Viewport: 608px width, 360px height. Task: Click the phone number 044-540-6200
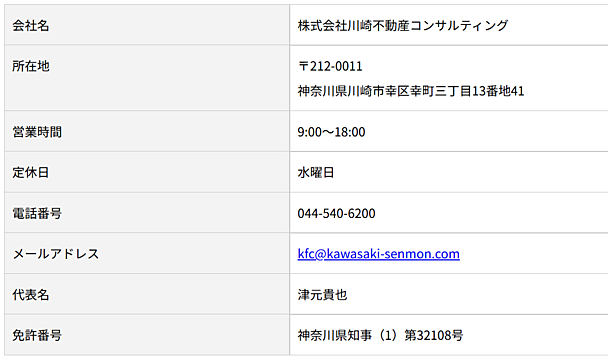click(336, 213)
